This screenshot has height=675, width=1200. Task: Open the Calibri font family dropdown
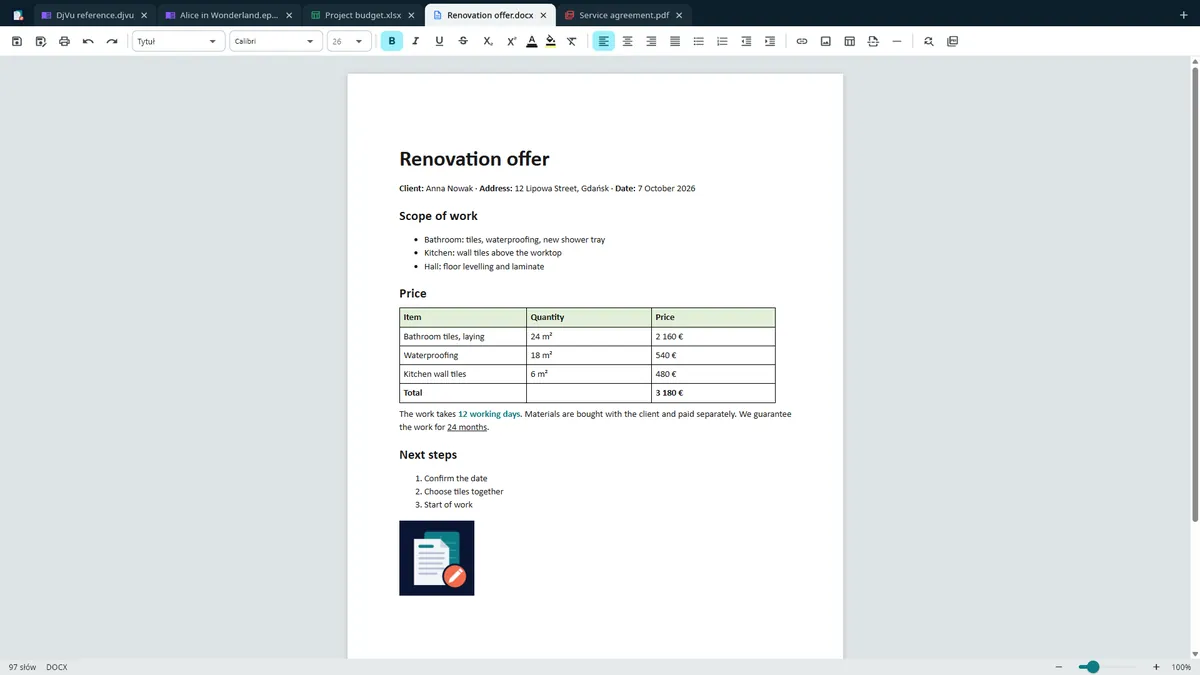276,41
